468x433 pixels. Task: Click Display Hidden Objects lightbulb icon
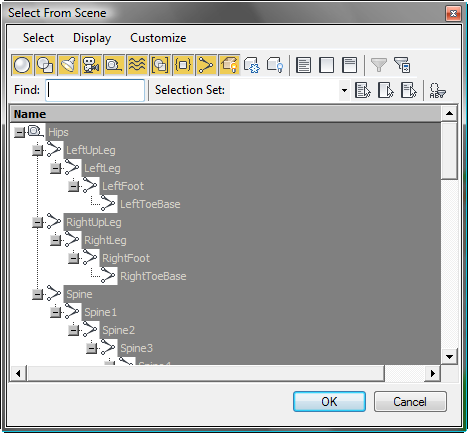(275, 65)
